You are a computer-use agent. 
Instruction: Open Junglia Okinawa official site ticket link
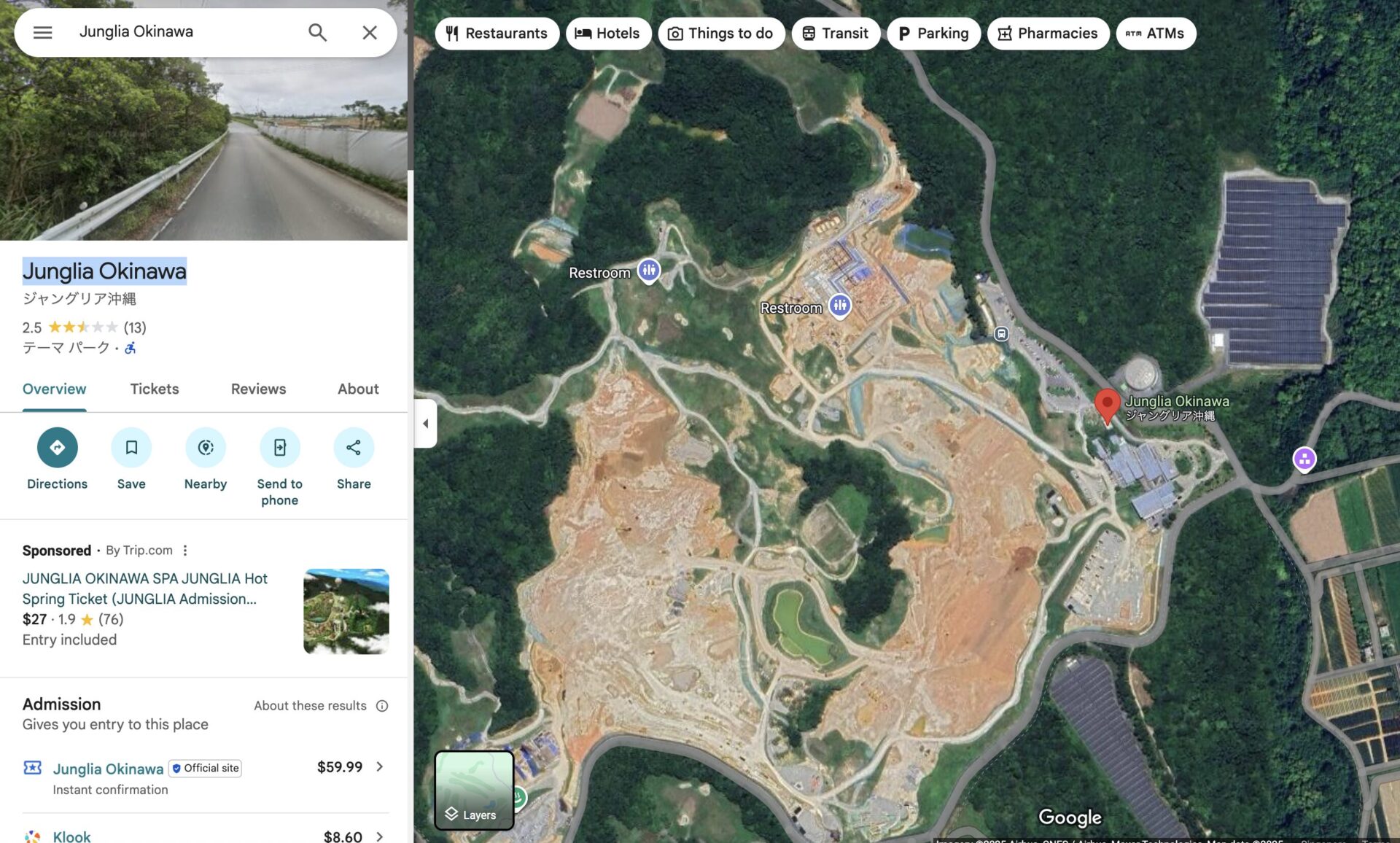click(x=108, y=769)
